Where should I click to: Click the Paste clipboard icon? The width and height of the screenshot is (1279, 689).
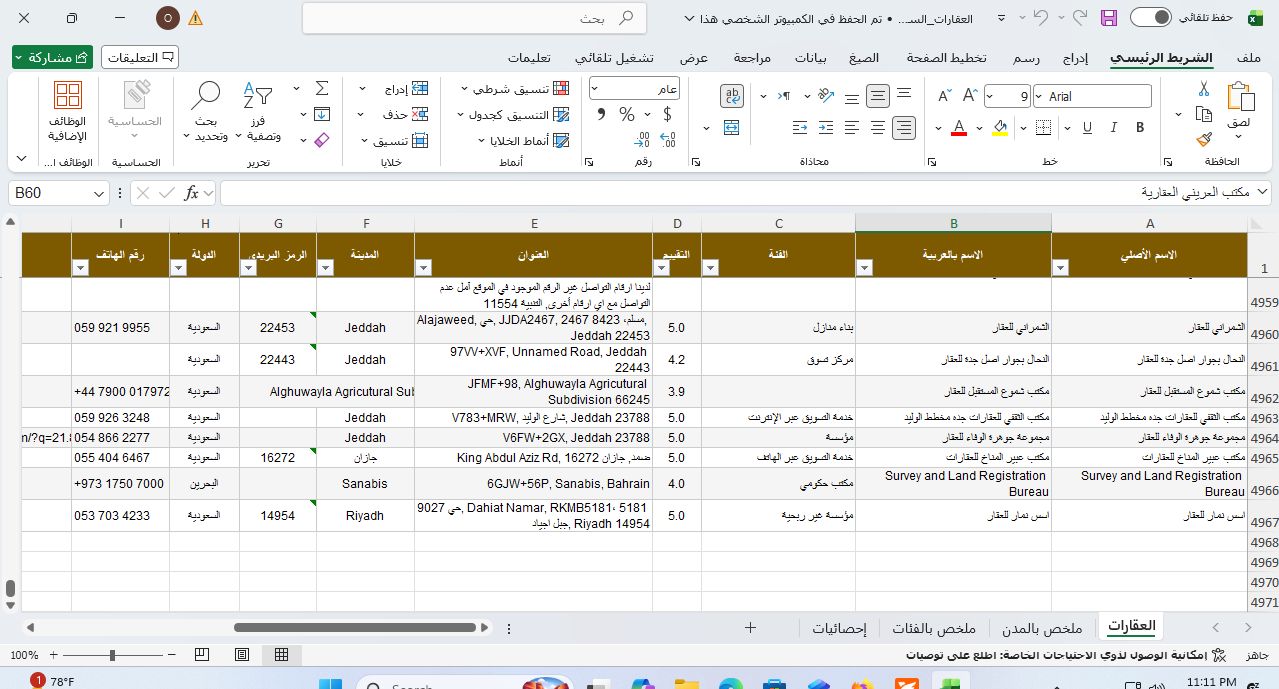[x=1240, y=97]
